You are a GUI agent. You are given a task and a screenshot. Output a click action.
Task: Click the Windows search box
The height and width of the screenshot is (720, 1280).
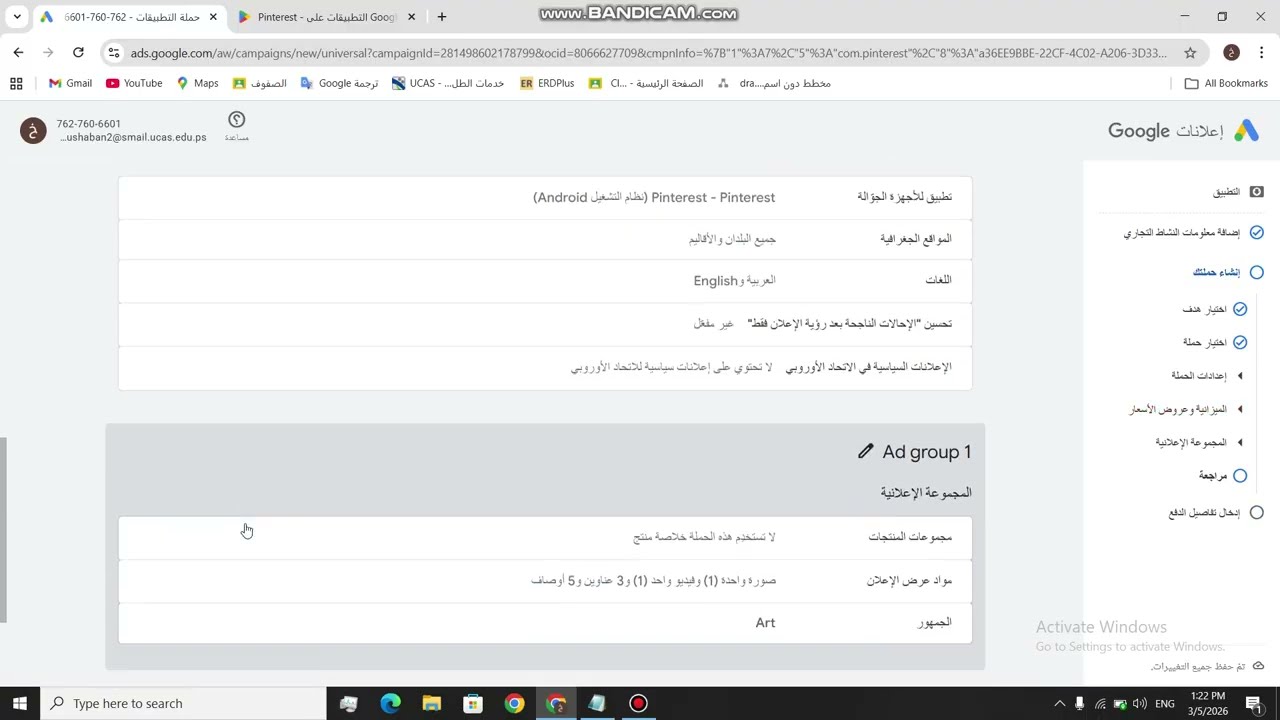pyautogui.click(x=183, y=704)
